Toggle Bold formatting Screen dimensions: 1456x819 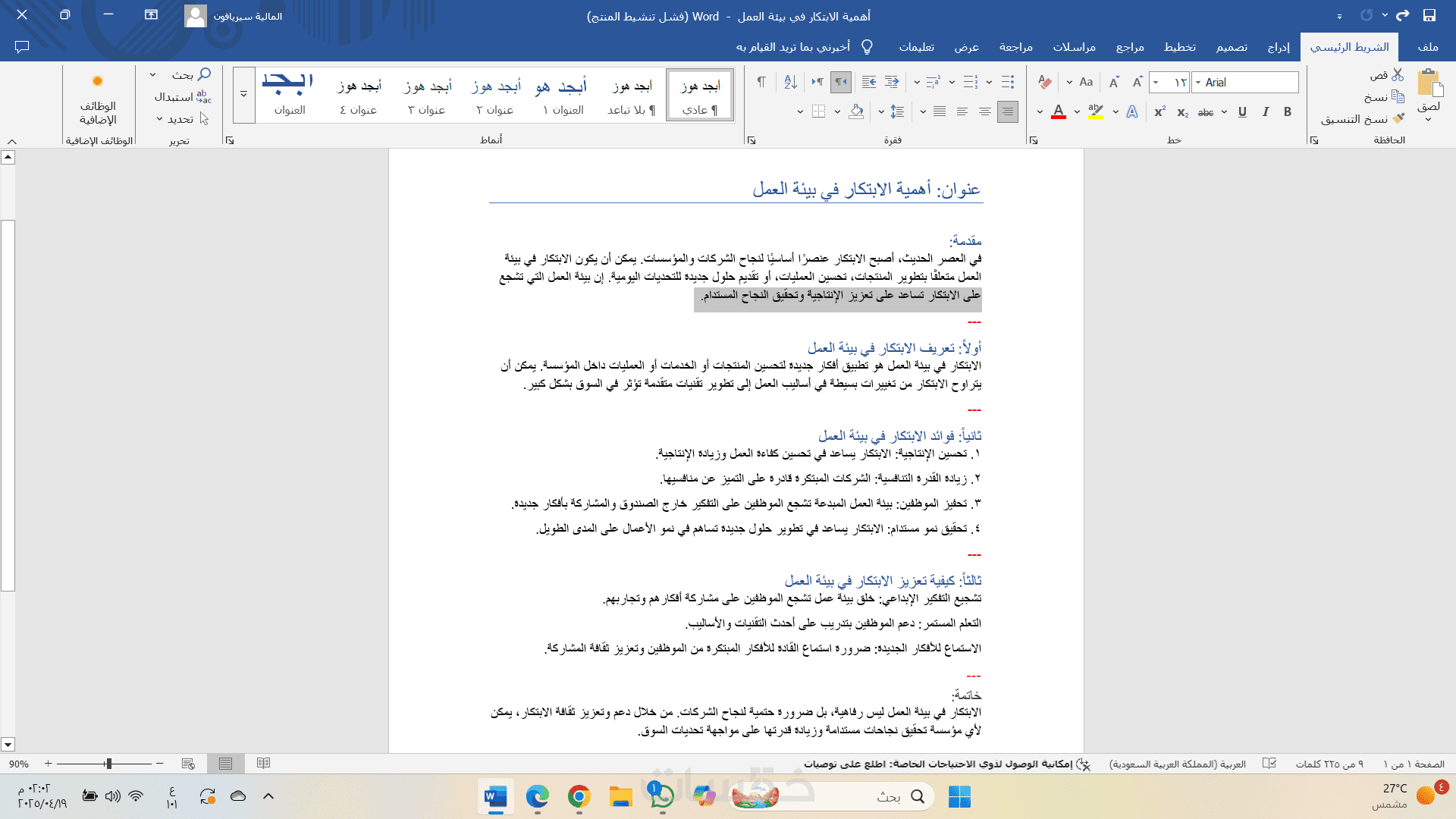(1288, 111)
